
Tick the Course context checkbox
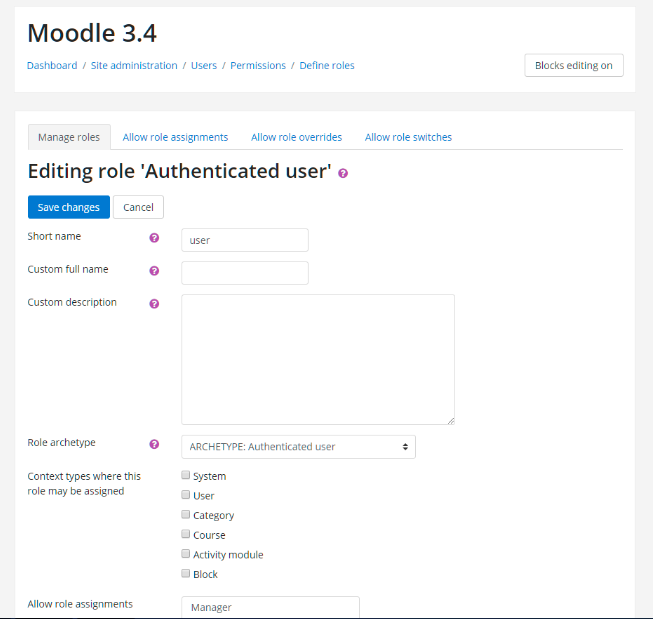tap(186, 534)
